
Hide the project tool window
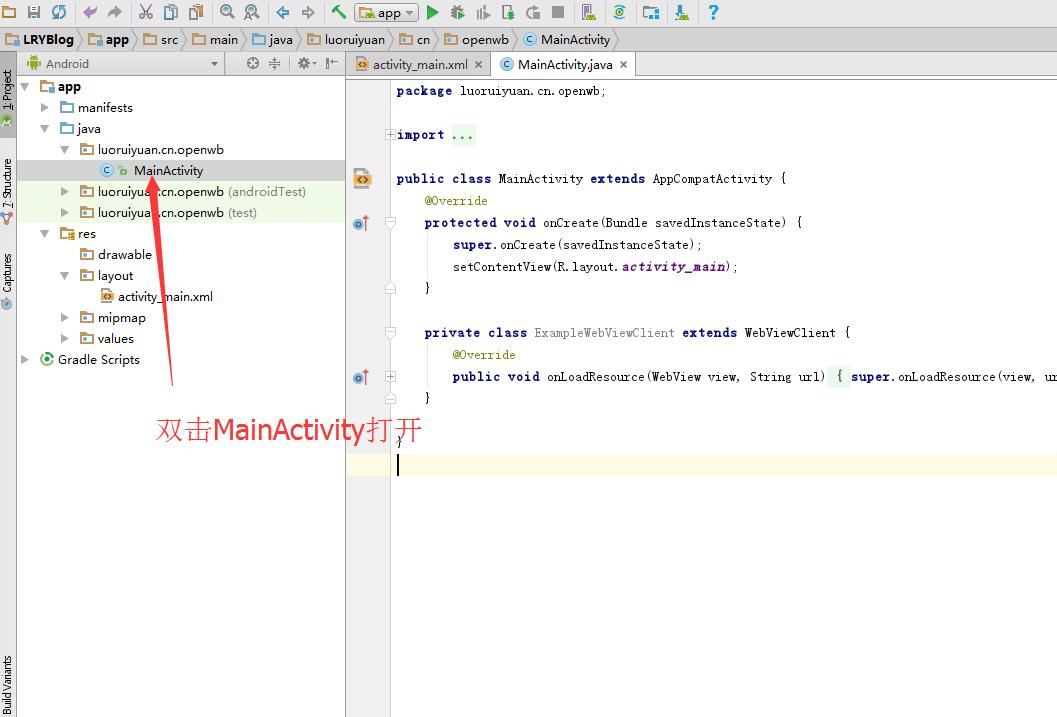(x=331, y=63)
